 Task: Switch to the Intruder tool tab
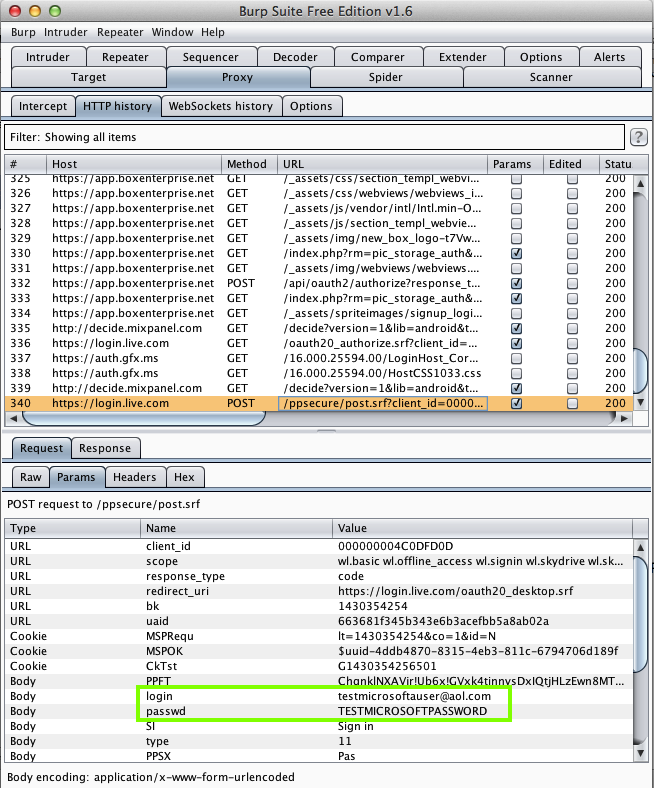click(48, 57)
